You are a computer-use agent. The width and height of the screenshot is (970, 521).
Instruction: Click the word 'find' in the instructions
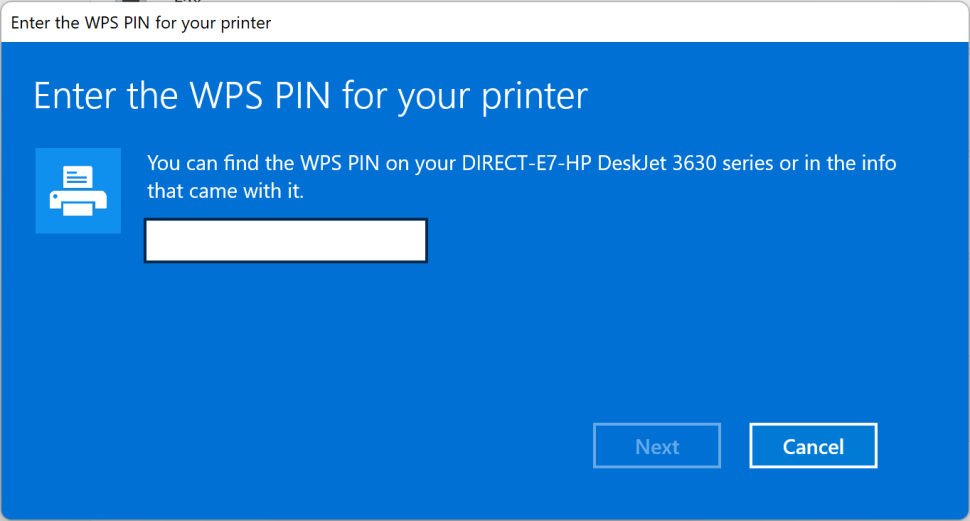coord(246,164)
